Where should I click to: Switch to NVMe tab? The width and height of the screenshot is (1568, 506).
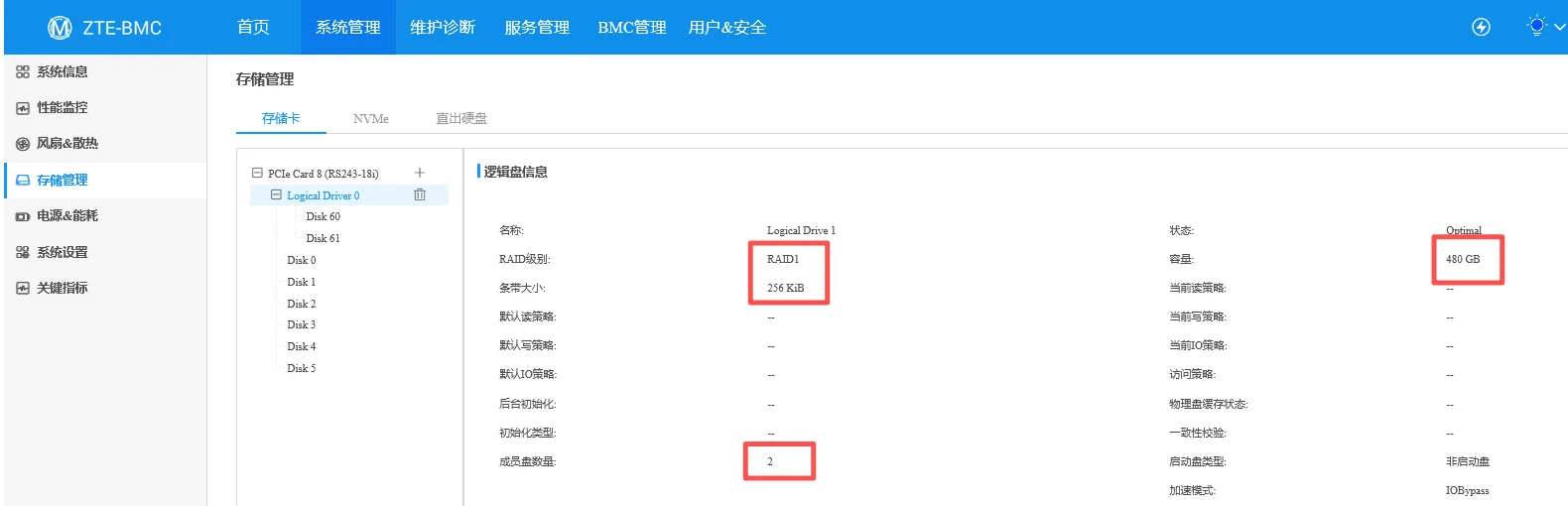[371, 118]
